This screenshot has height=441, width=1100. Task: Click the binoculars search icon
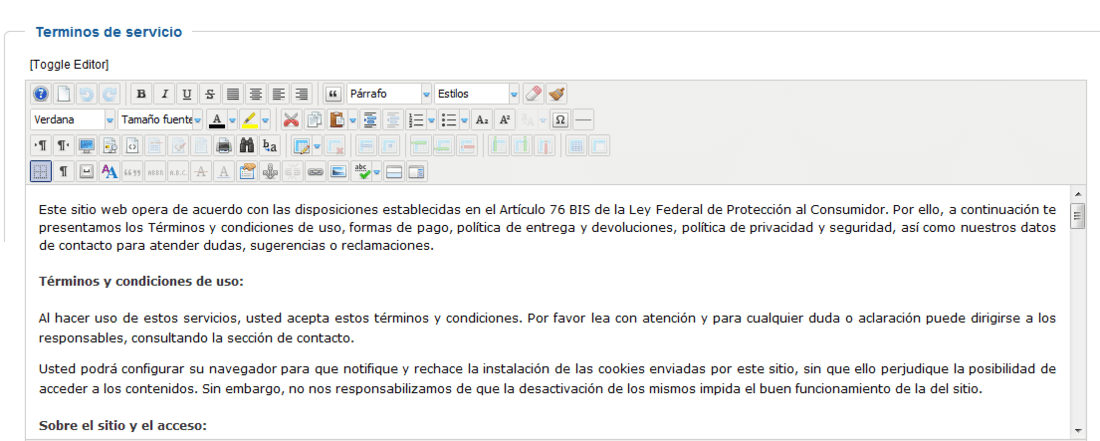246,146
